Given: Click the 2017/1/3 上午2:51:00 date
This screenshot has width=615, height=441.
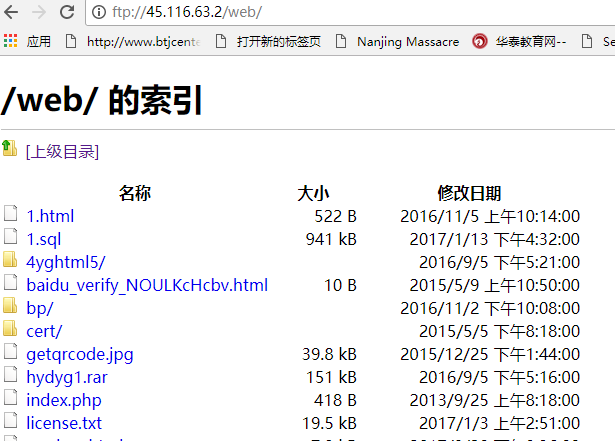Looking at the screenshot, I should [x=499, y=423].
